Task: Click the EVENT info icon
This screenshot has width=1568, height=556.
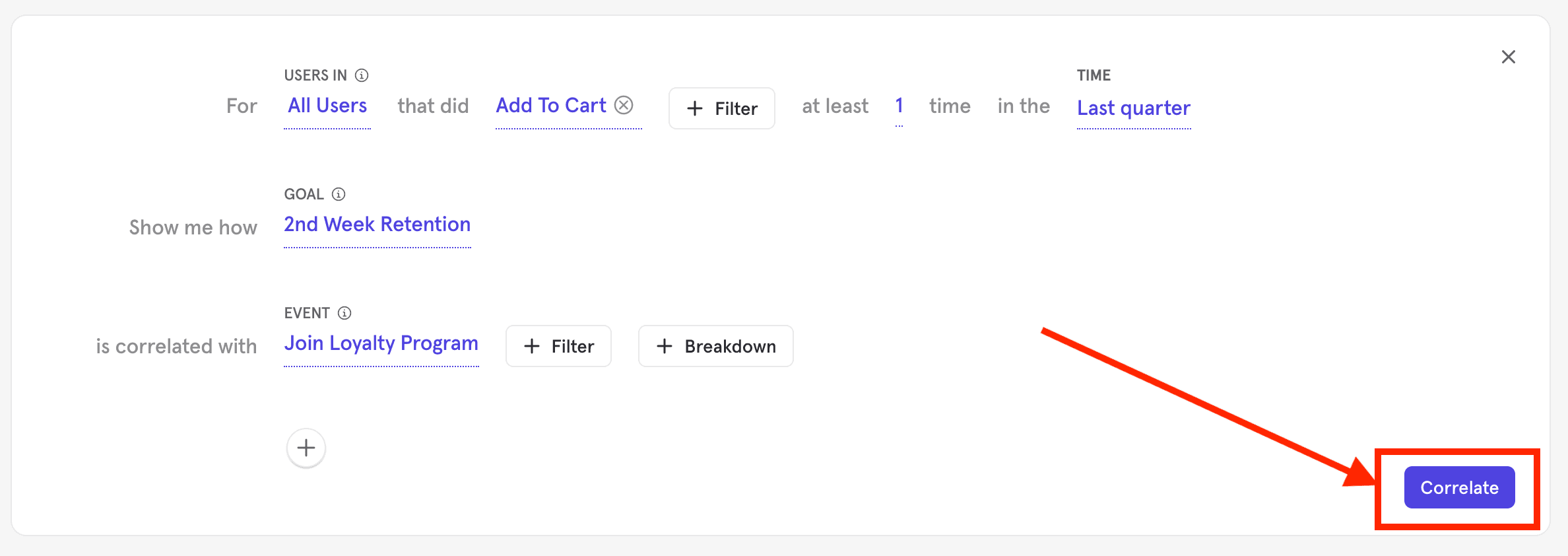Action: (344, 313)
